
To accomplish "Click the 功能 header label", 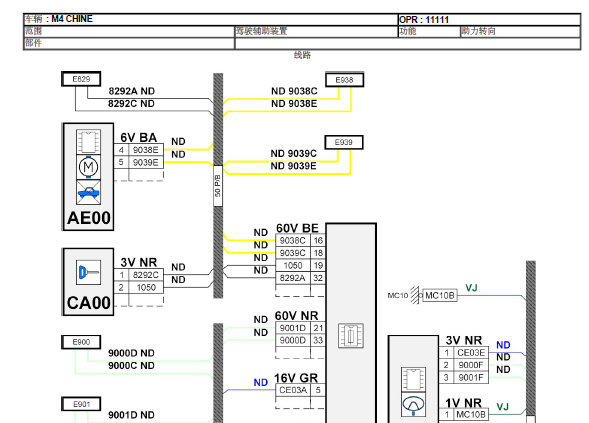I will point(408,31).
